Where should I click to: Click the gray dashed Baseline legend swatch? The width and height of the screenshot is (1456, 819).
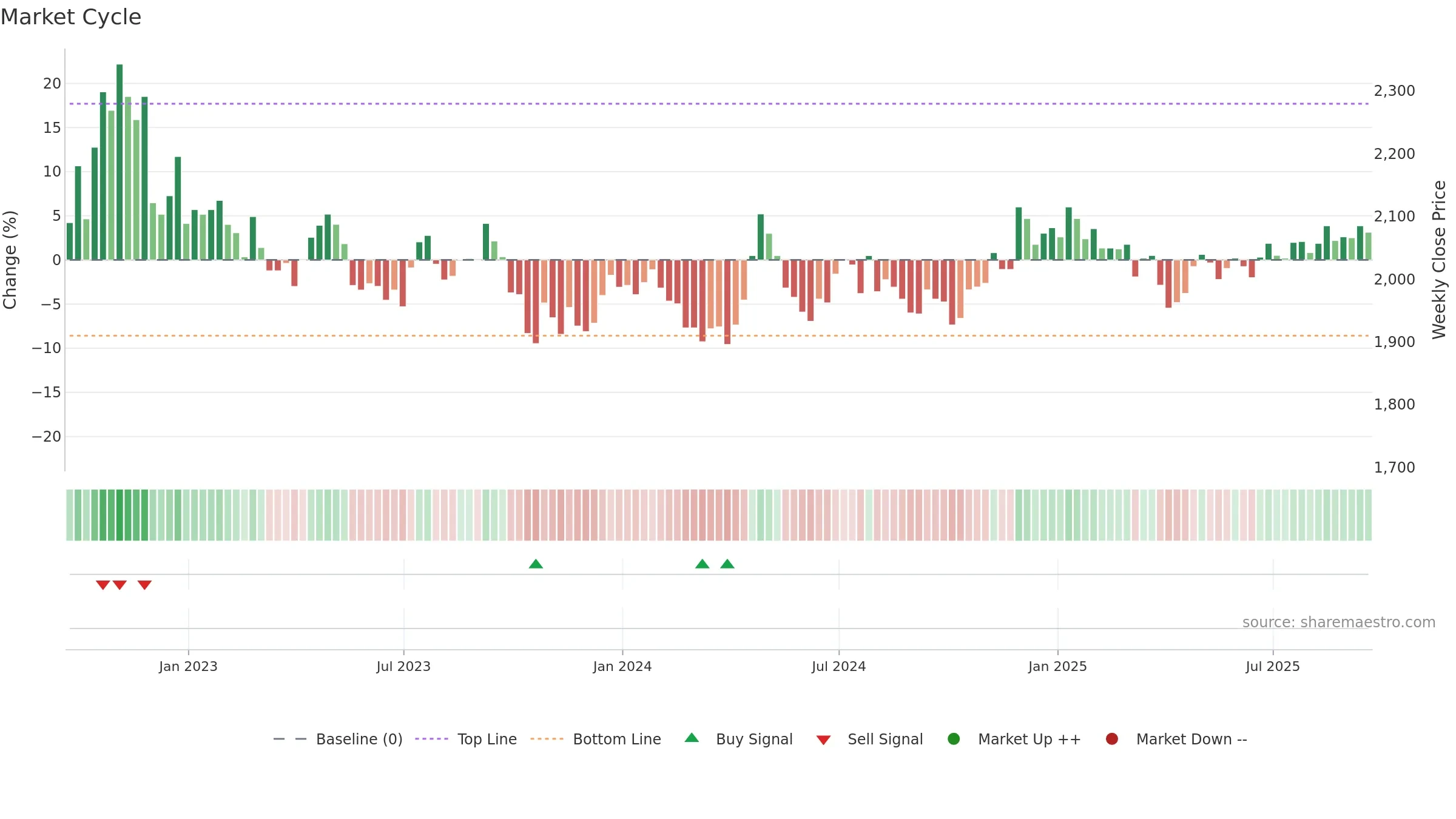tap(290, 739)
